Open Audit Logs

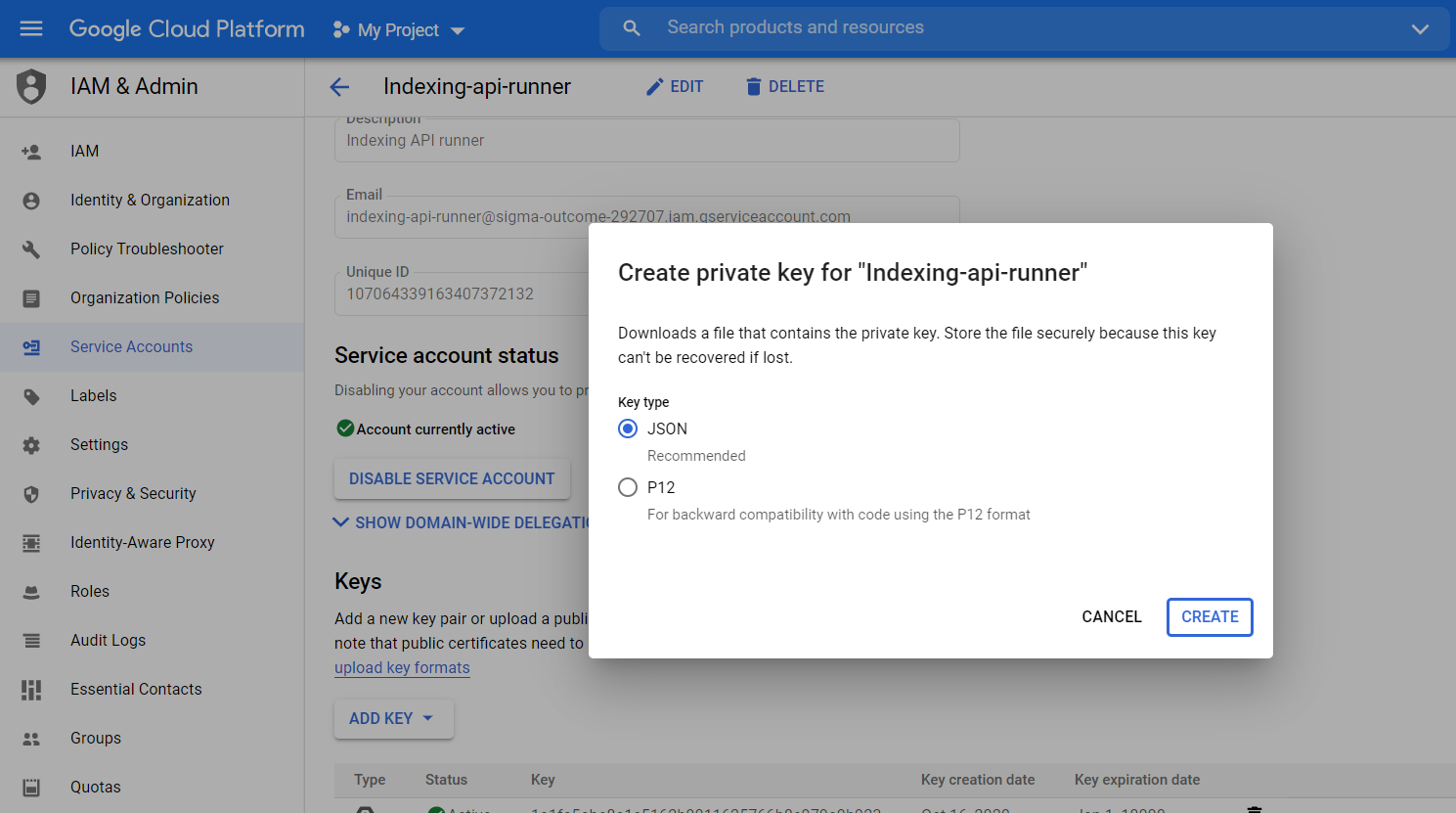(108, 640)
